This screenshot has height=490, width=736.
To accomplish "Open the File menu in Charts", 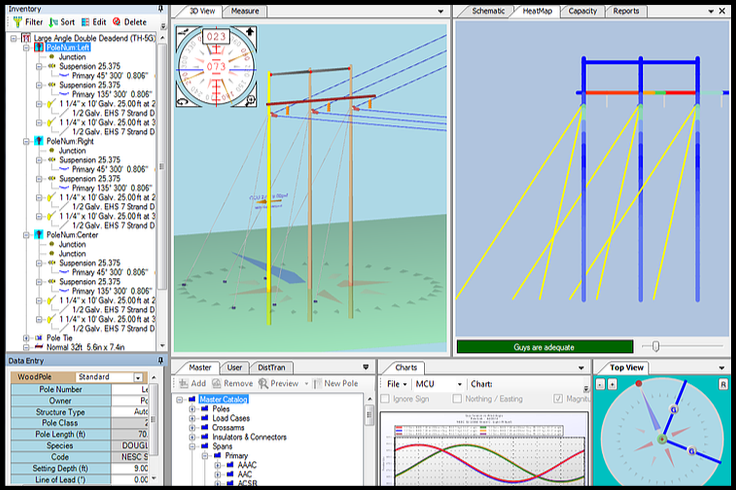I will pos(395,384).
